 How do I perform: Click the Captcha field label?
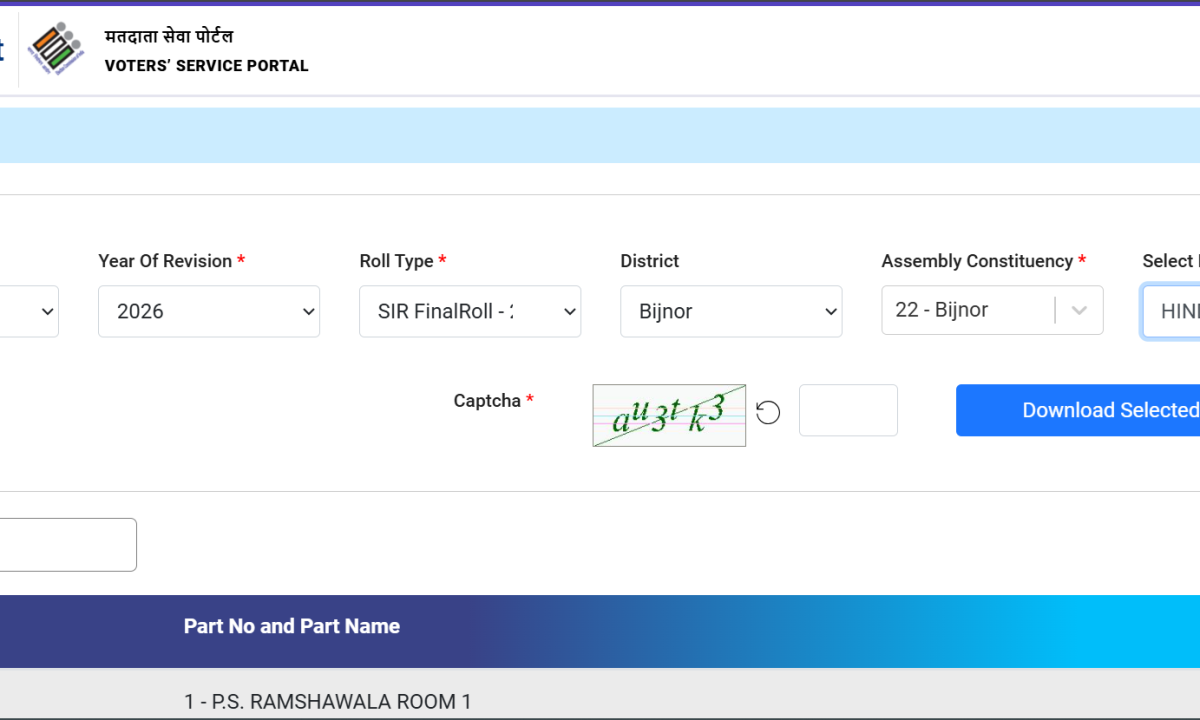tap(487, 401)
